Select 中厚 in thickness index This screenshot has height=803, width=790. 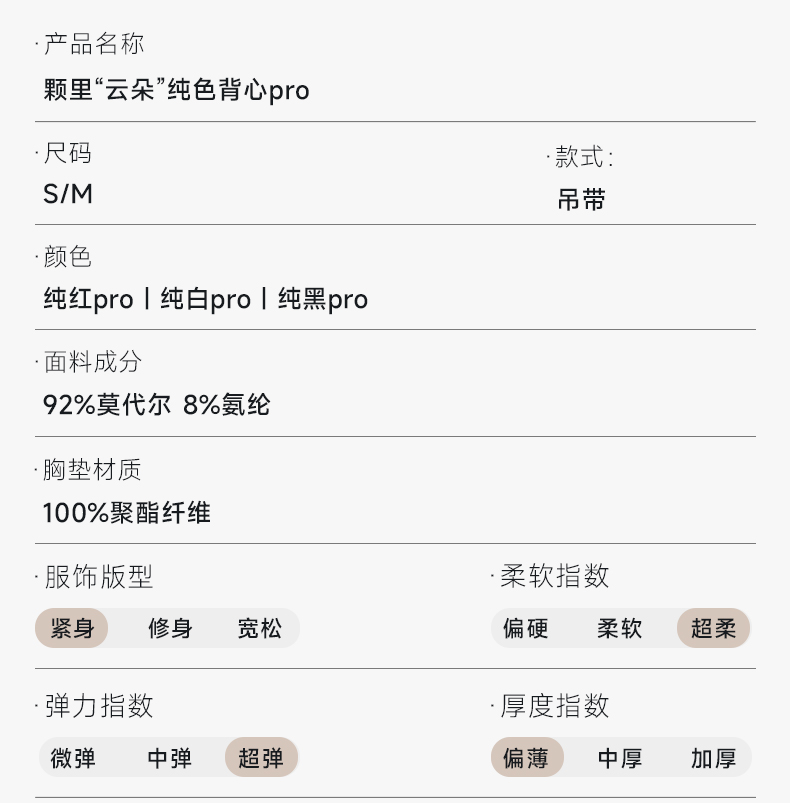[x=620, y=758]
